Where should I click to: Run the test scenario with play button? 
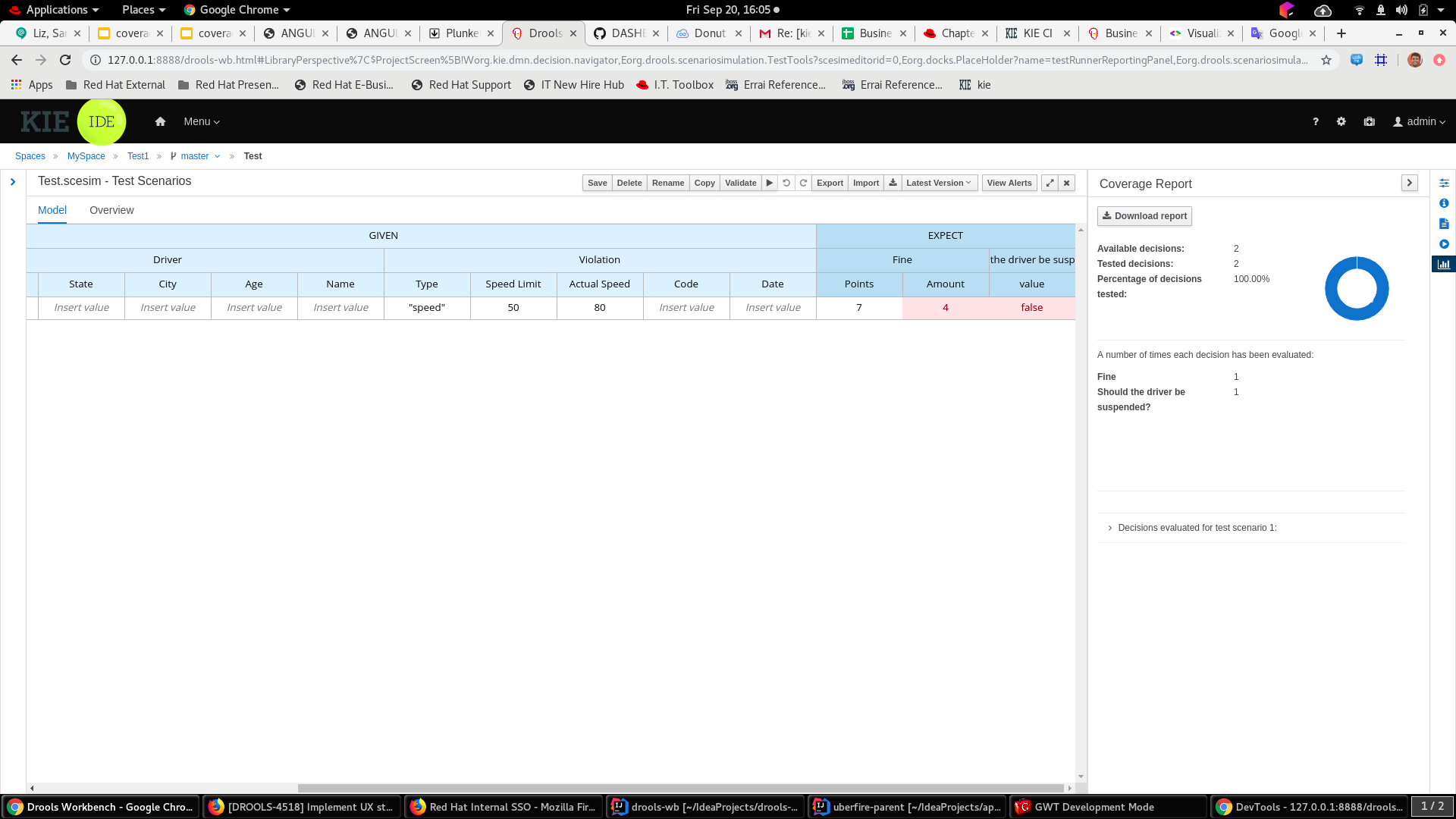(770, 183)
